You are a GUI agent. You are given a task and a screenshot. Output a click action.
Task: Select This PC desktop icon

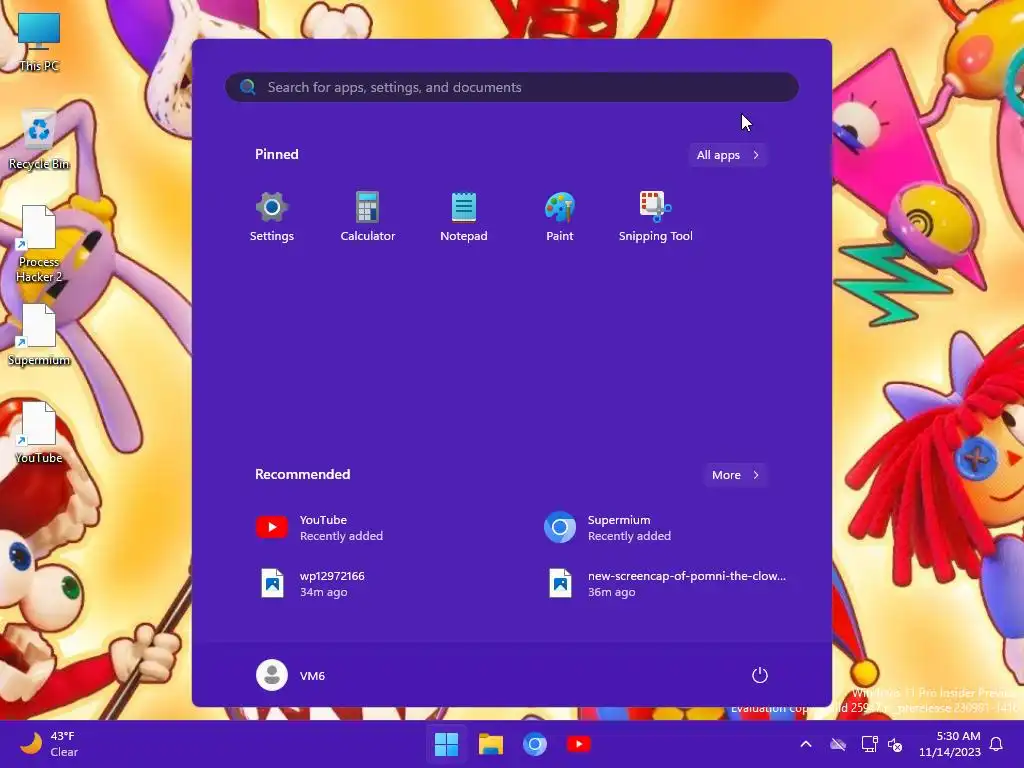coord(39,42)
